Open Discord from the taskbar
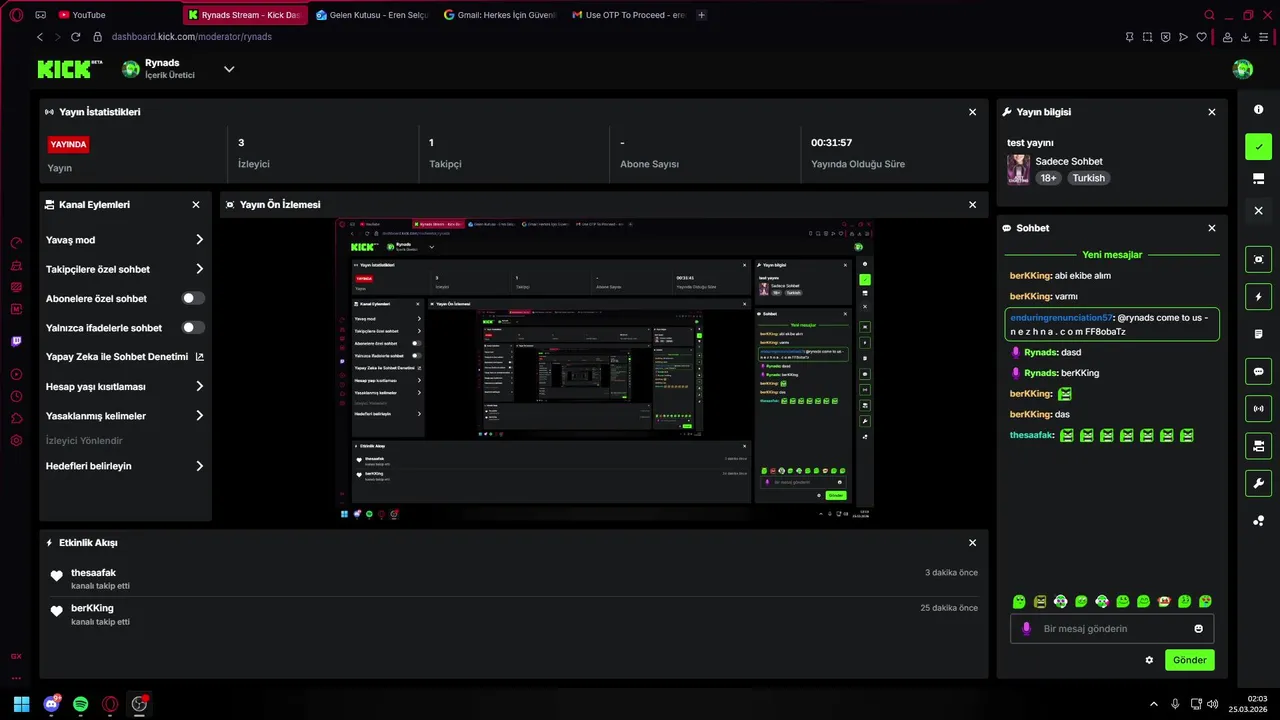 pos(51,704)
